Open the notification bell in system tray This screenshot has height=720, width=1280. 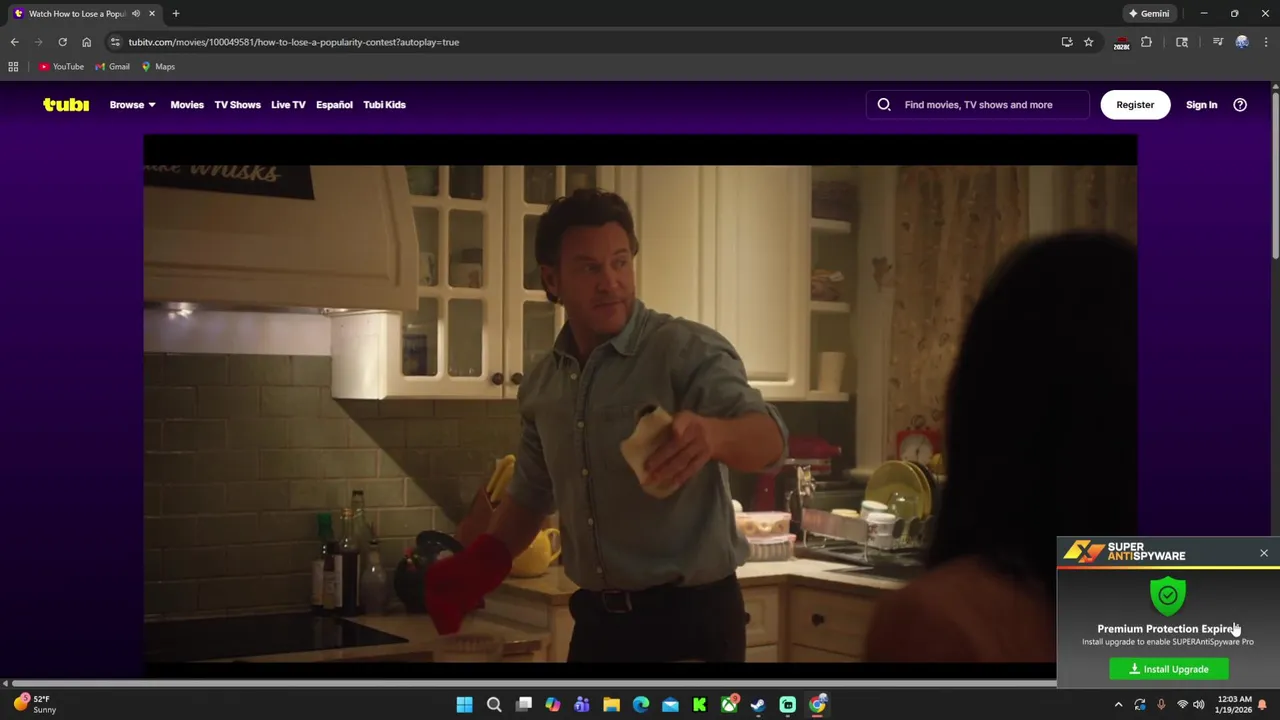[1263, 705]
